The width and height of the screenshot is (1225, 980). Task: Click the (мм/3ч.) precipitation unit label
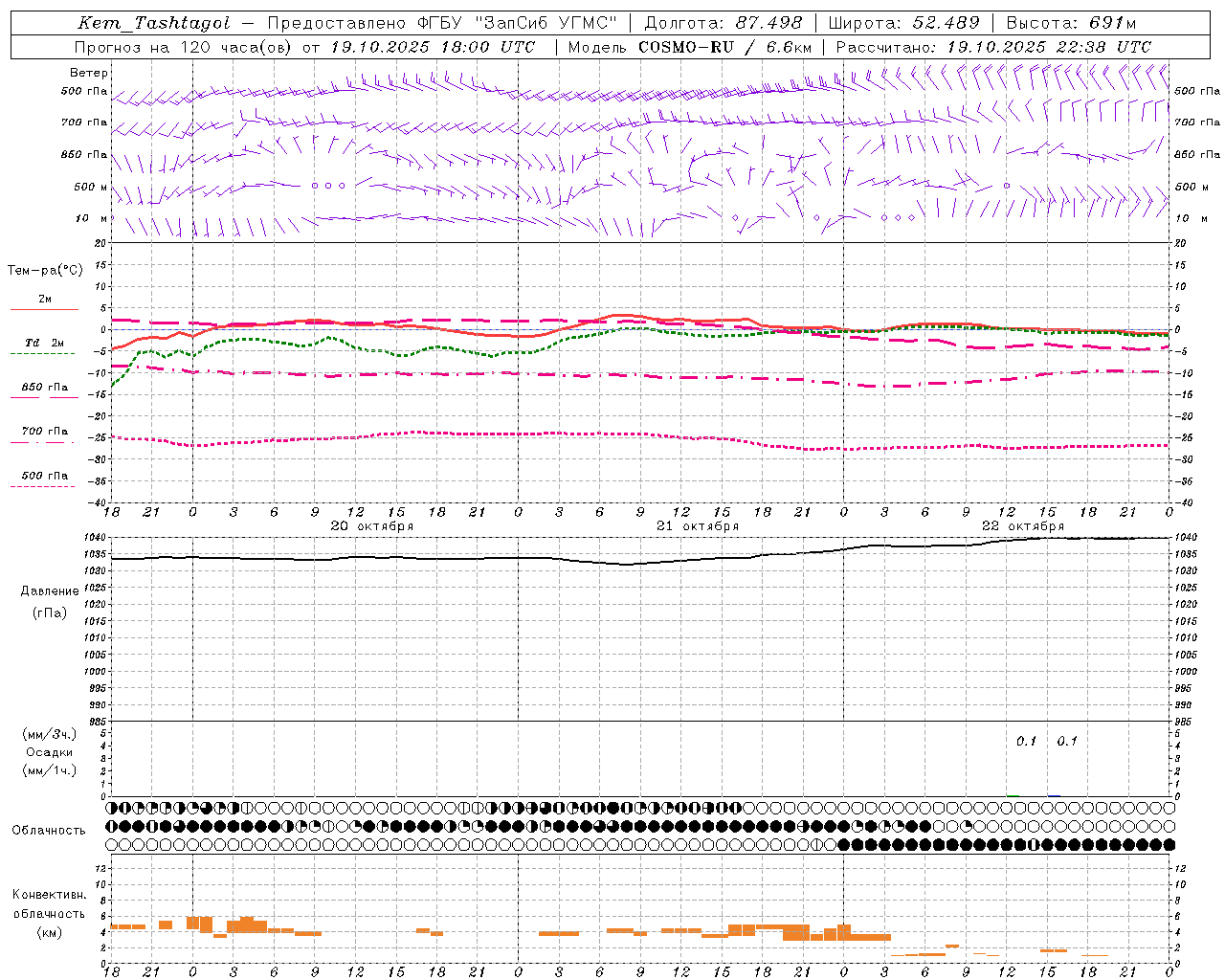(x=50, y=734)
